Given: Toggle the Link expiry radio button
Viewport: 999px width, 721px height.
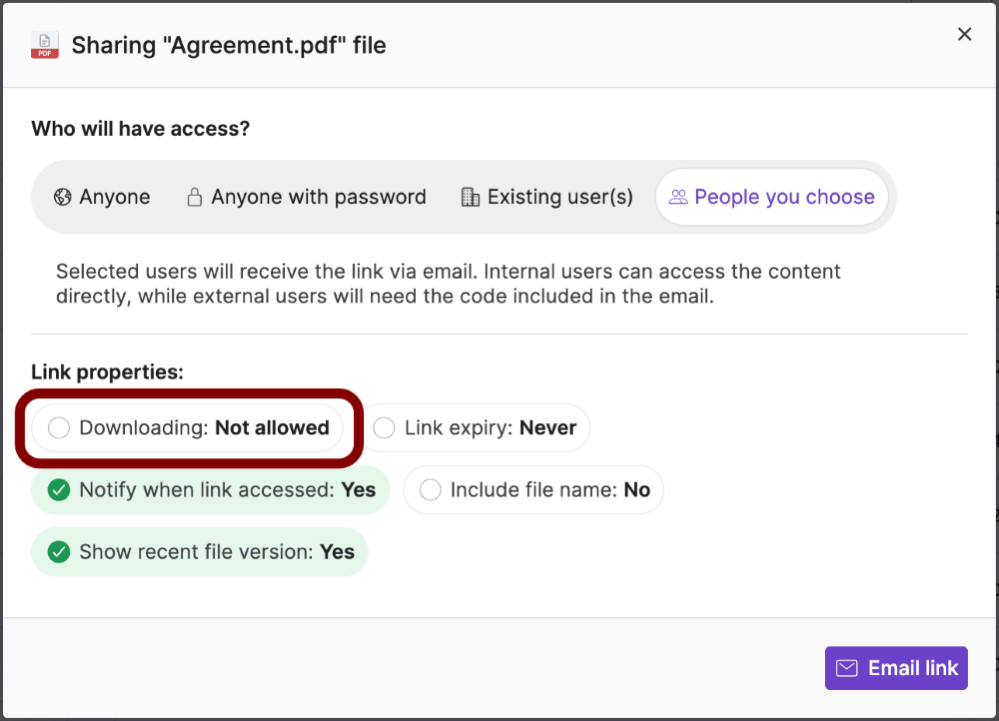Looking at the screenshot, I should pos(384,427).
